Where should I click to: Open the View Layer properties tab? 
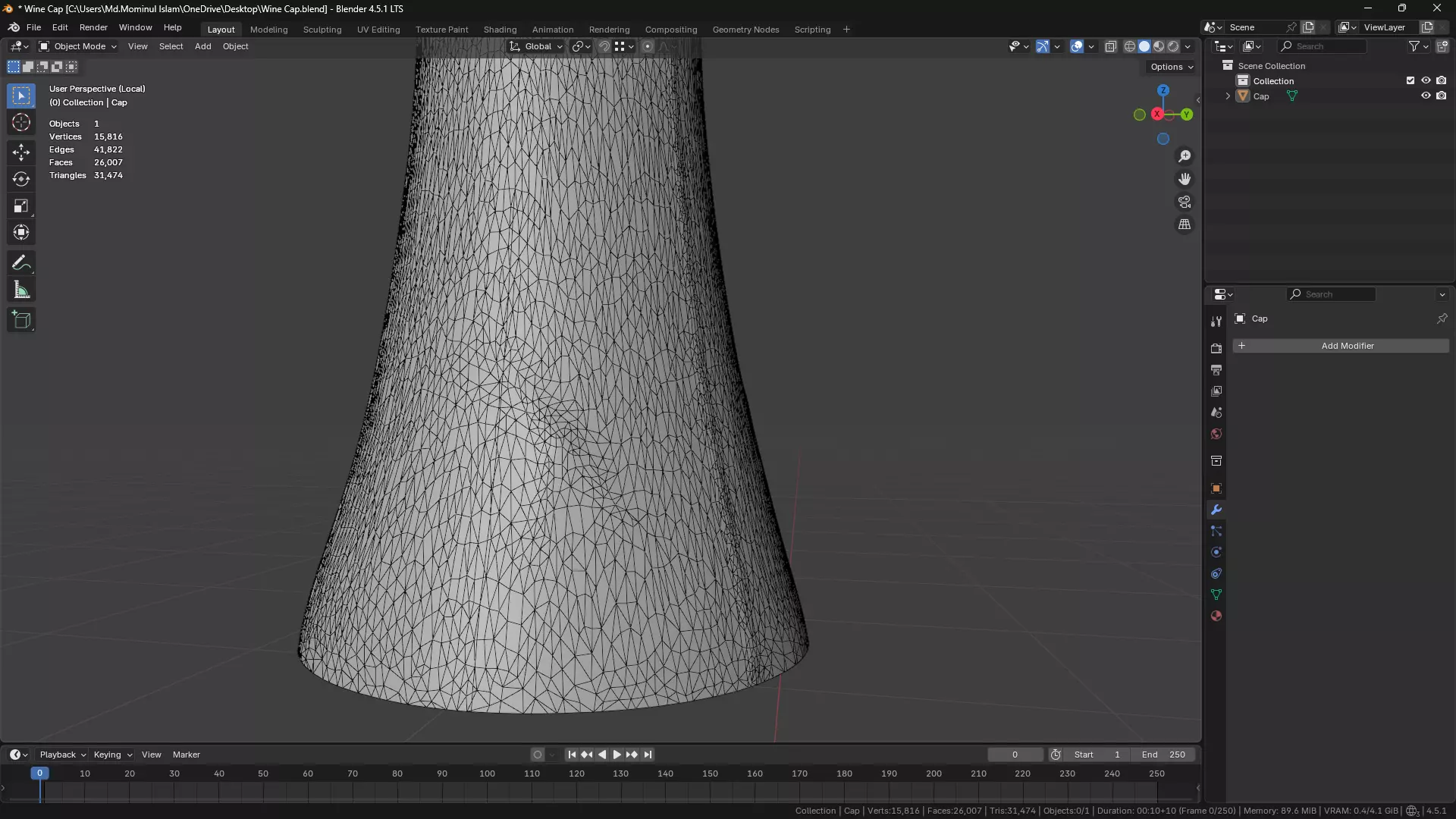point(1216,391)
